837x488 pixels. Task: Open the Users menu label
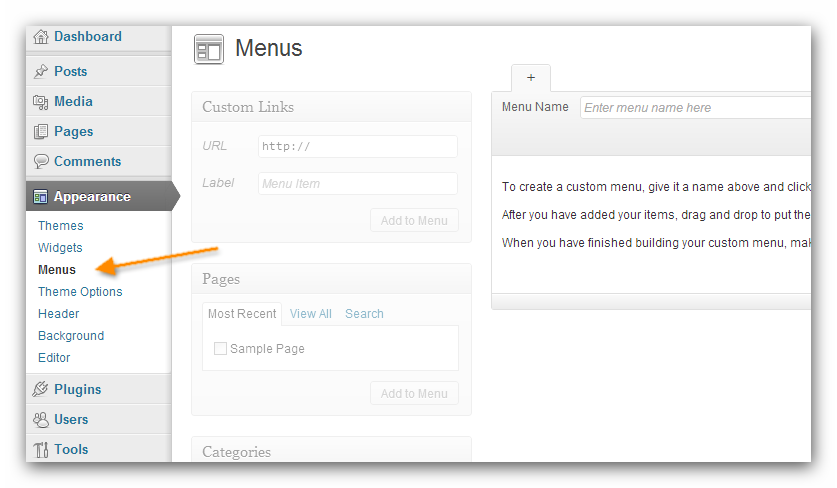tap(71, 420)
